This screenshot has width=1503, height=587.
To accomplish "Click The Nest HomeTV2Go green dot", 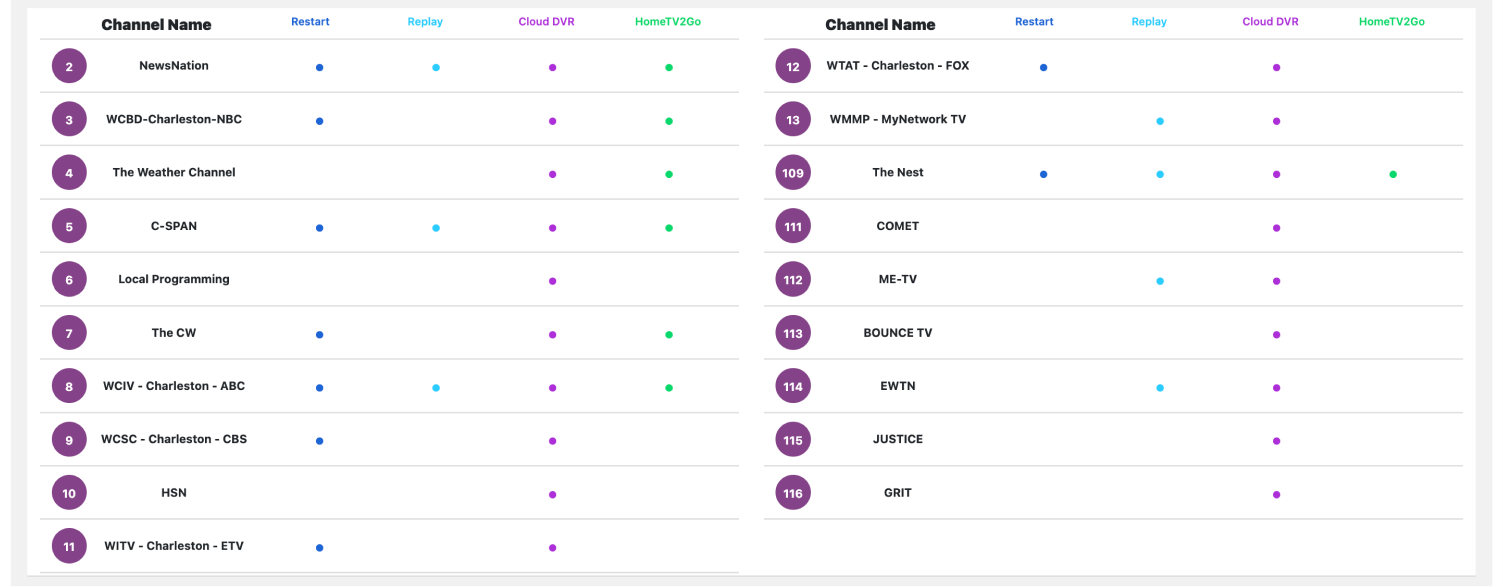I will (1393, 174).
